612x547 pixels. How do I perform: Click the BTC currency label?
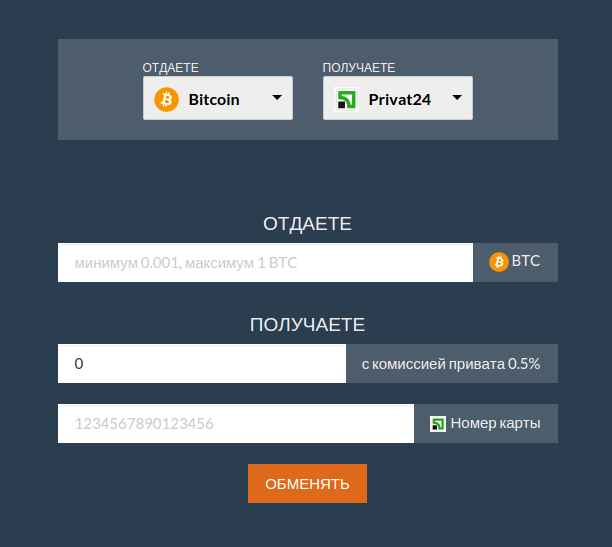[526, 261]
